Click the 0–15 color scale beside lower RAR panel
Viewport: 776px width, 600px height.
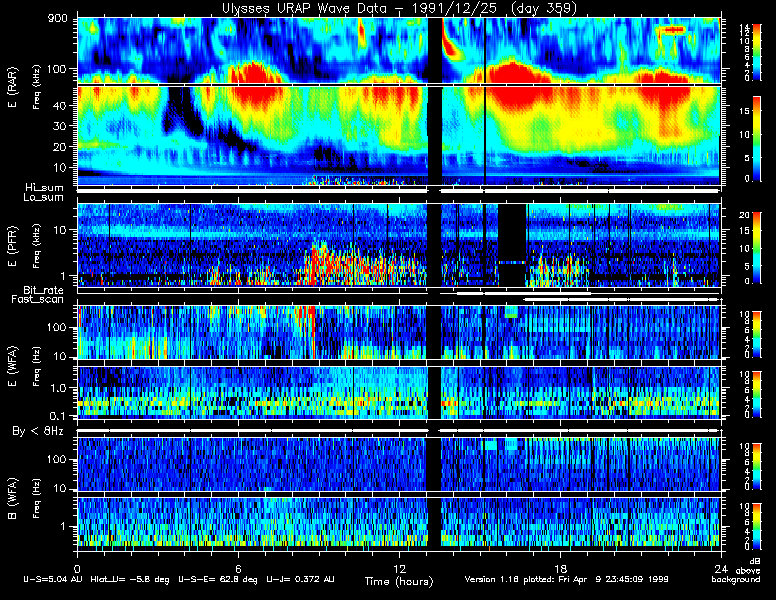(757, 139)
